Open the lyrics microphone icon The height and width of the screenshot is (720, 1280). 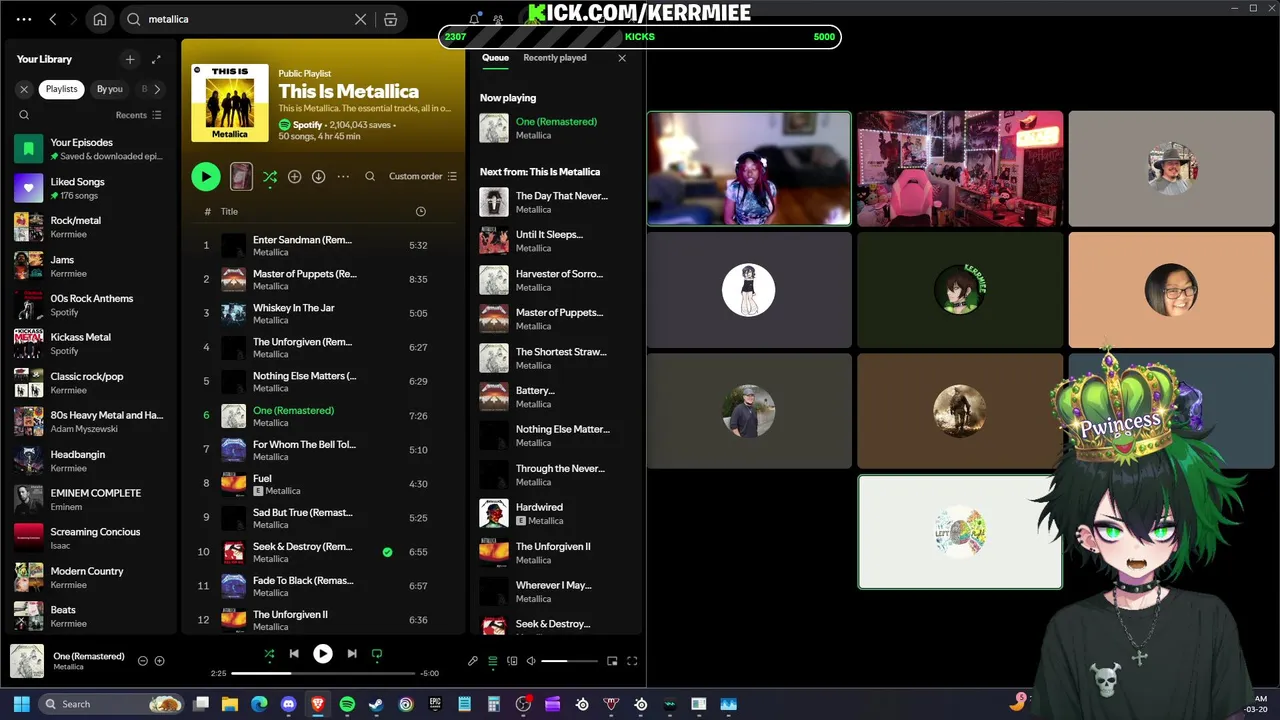(473, 661)
